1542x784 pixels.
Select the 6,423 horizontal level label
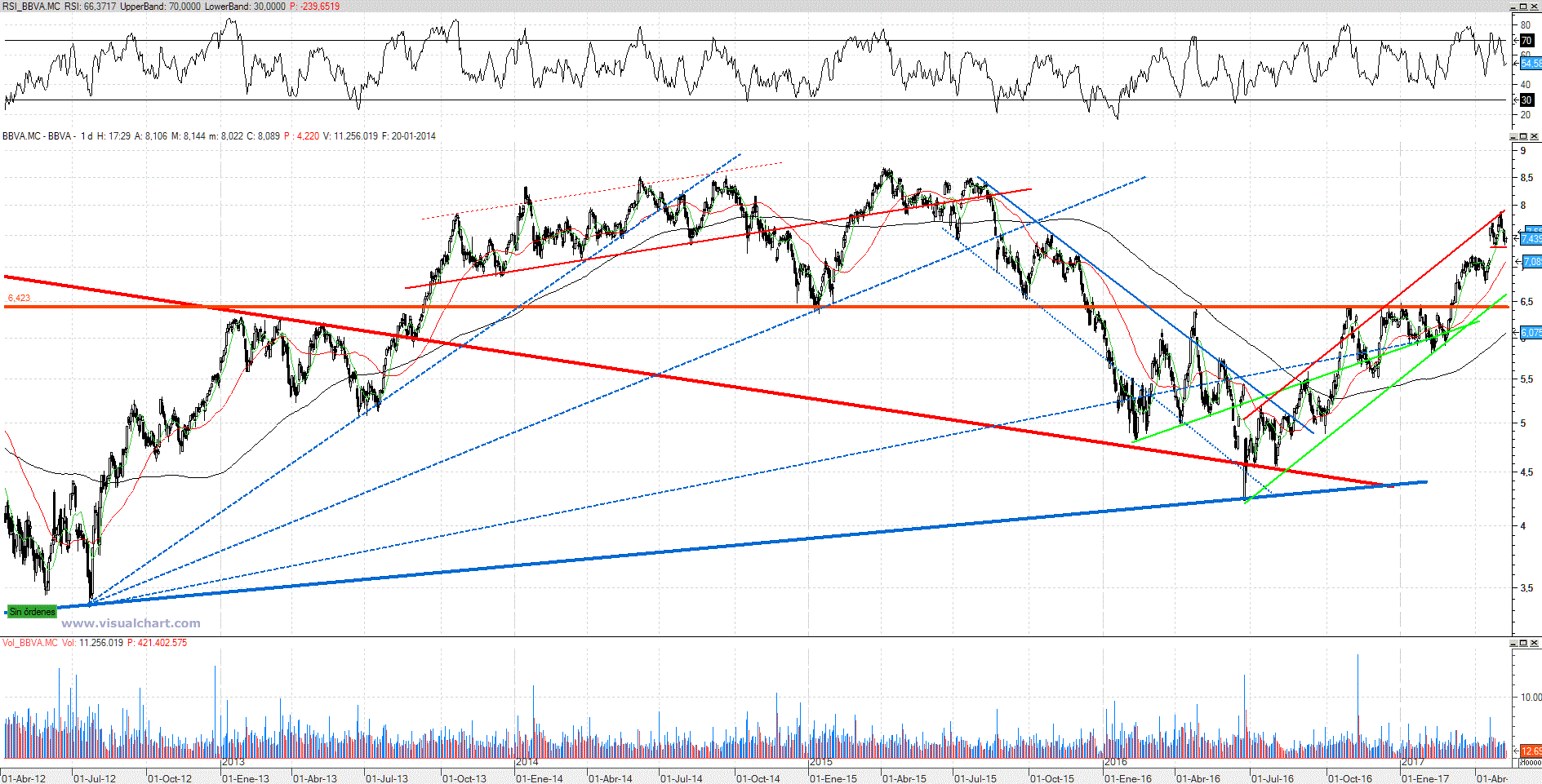pyautogui.click(x=19, y=298)
